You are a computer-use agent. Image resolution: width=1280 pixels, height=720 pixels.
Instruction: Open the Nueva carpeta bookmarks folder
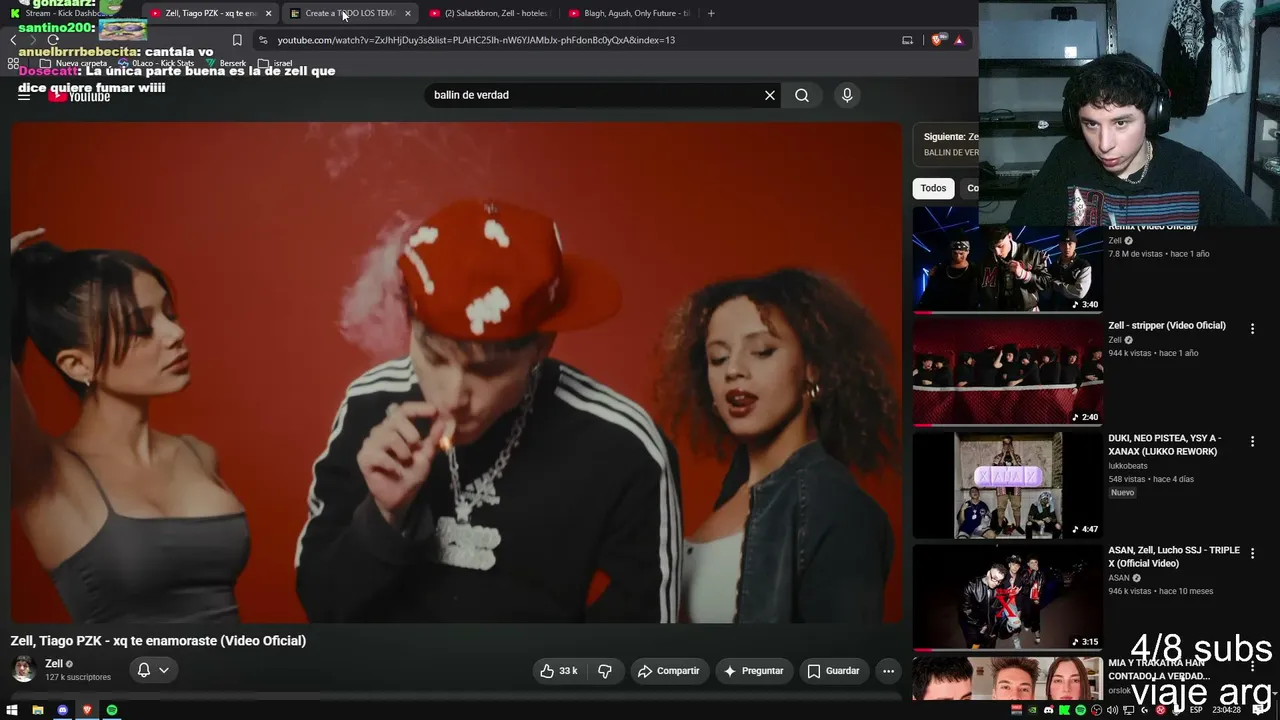coord(74,63)
